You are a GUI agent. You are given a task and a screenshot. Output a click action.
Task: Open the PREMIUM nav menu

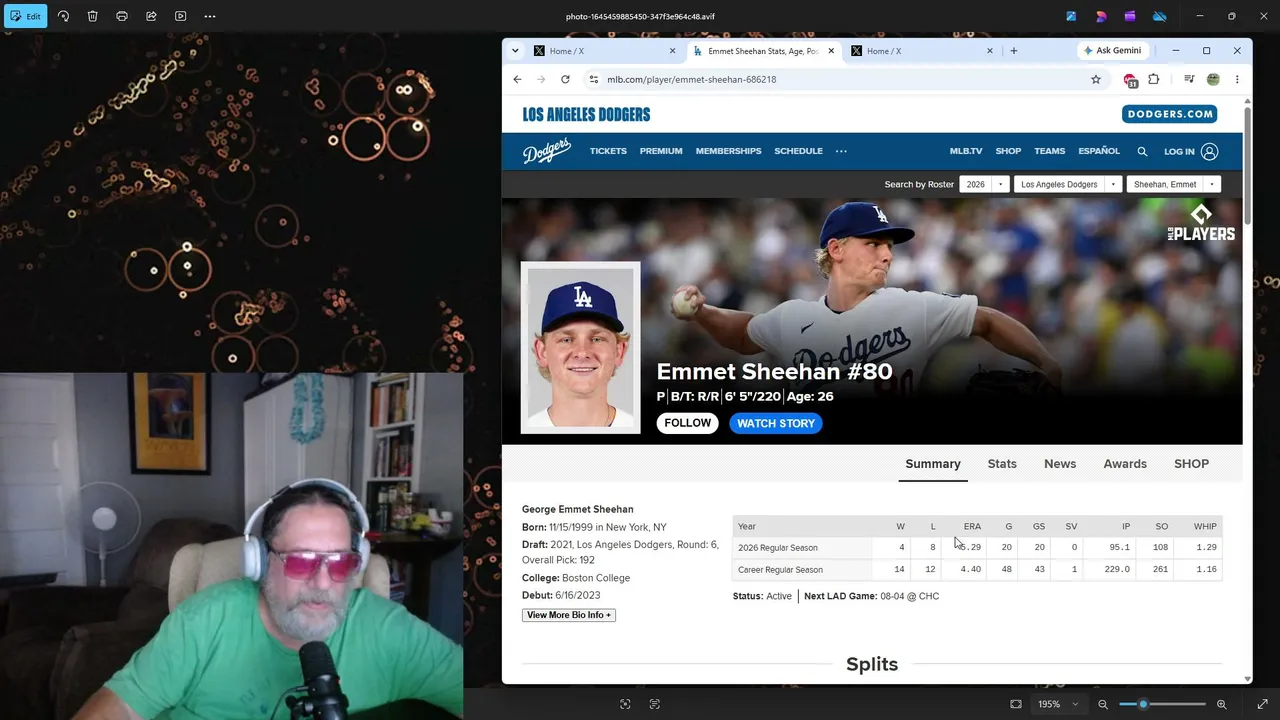[x=661, y=151]
